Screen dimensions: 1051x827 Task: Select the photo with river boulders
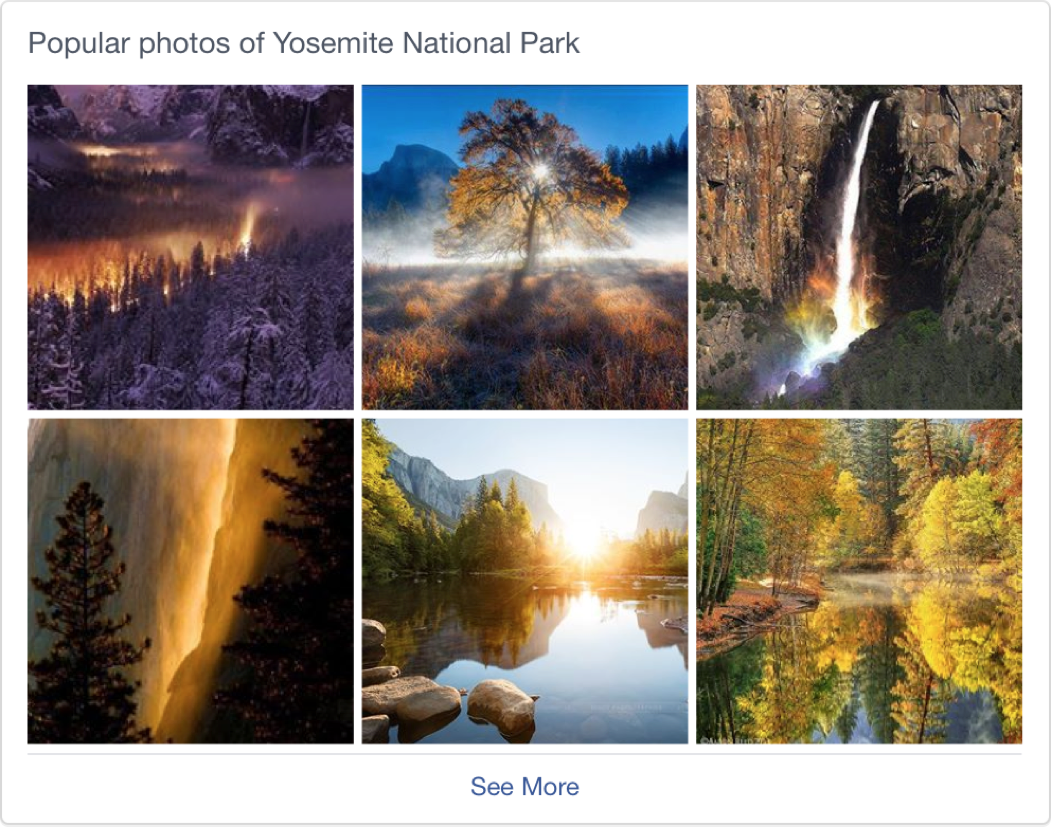pos(524,581)
